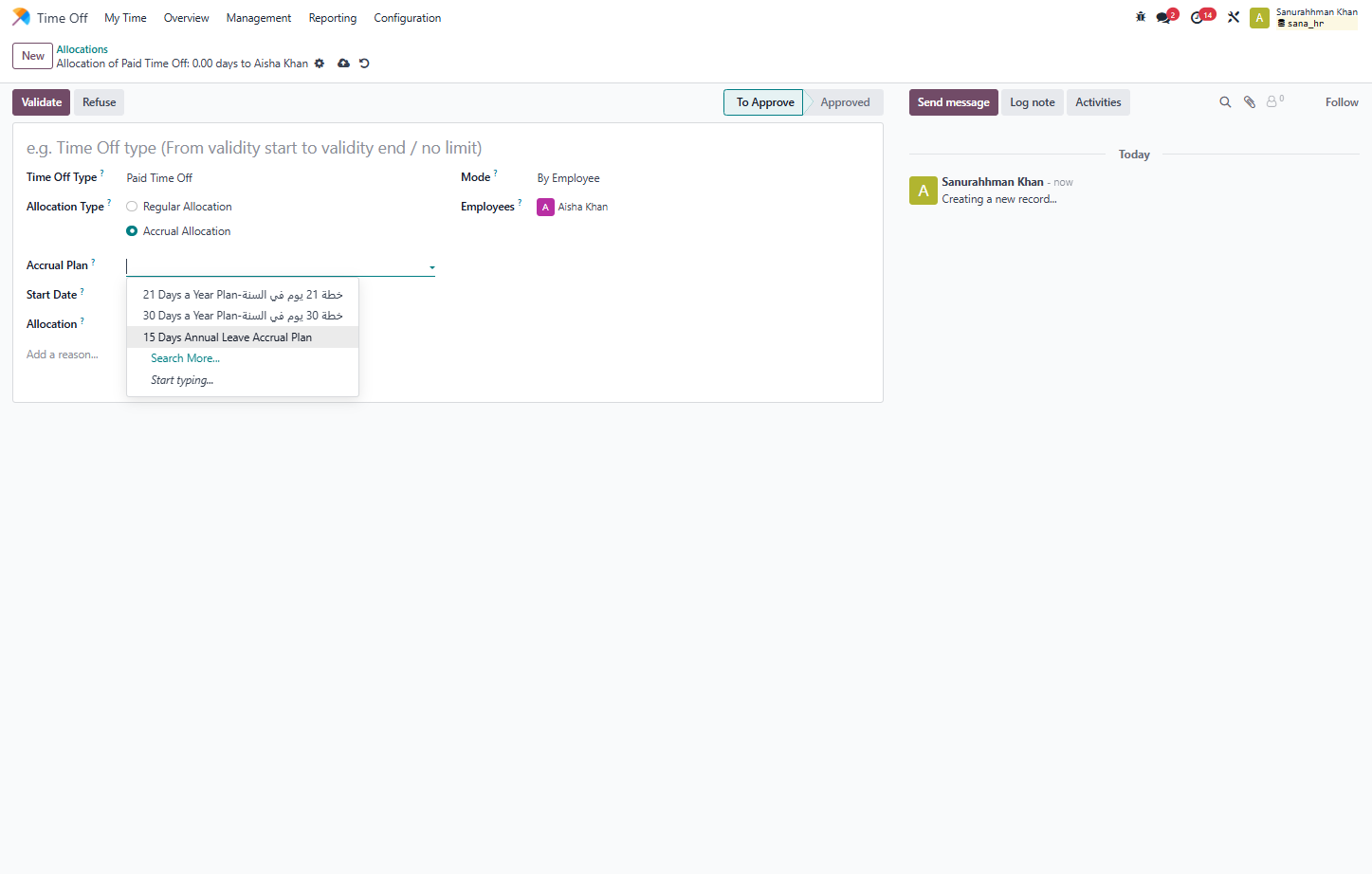Click the Sanurahhman Khan message avatar
Viewport: 1372px width, 874px height.
click(924, 191)
